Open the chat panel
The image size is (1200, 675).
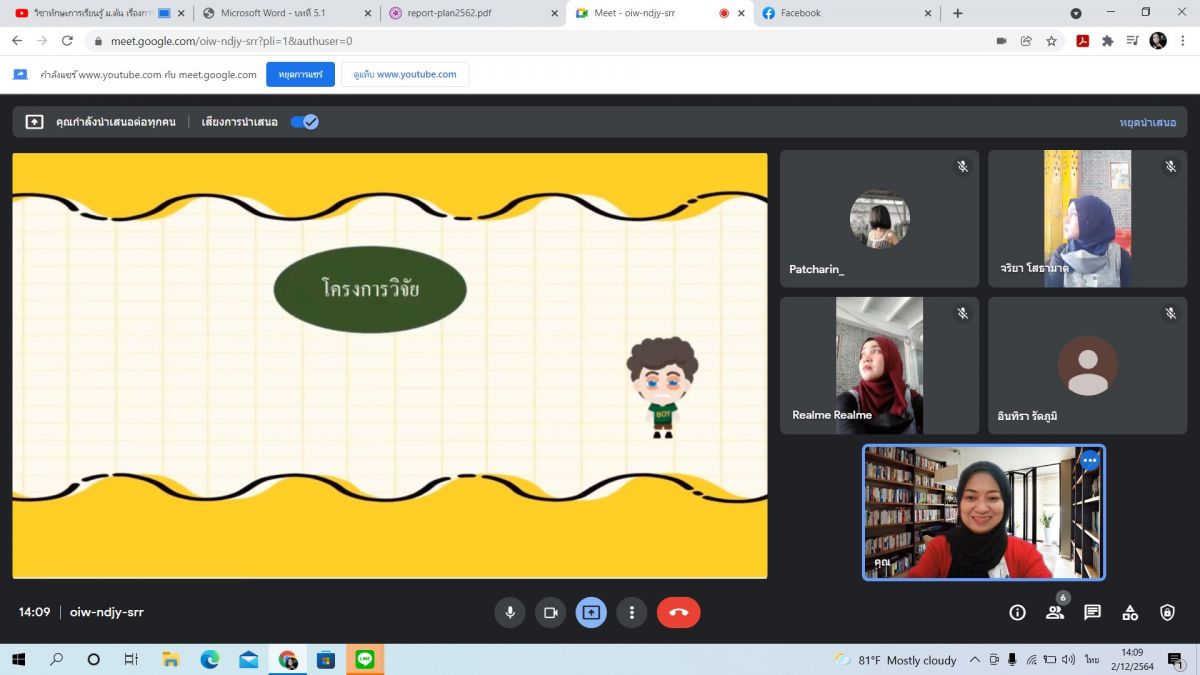(1092, 613)
